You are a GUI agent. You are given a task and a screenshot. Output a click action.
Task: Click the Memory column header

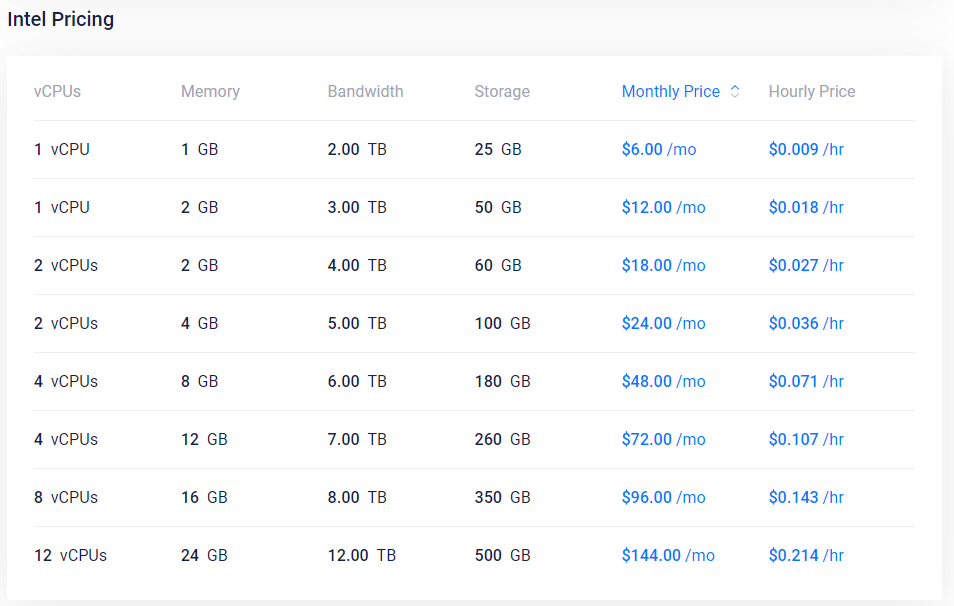[x=211, y=91]
